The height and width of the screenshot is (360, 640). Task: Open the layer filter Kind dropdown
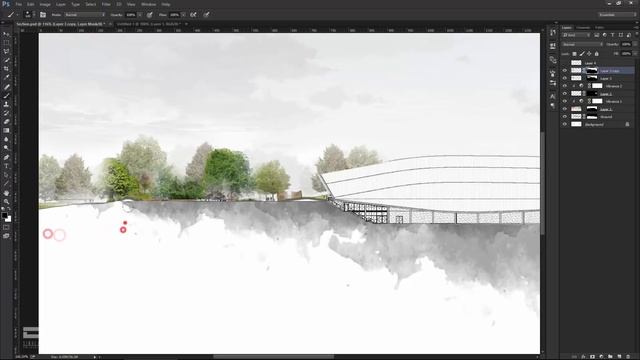point(577,35)
